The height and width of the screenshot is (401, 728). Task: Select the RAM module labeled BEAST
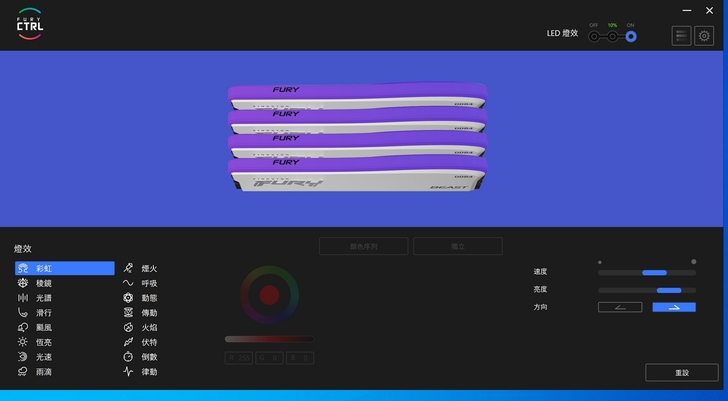[x=358, y=175]
